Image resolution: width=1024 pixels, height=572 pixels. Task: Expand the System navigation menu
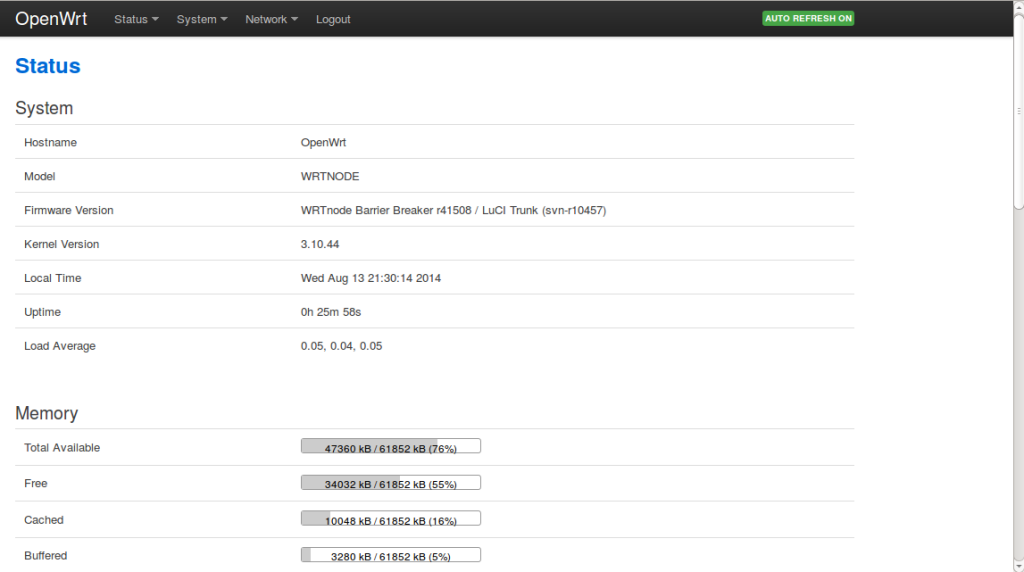pos(202,19)
